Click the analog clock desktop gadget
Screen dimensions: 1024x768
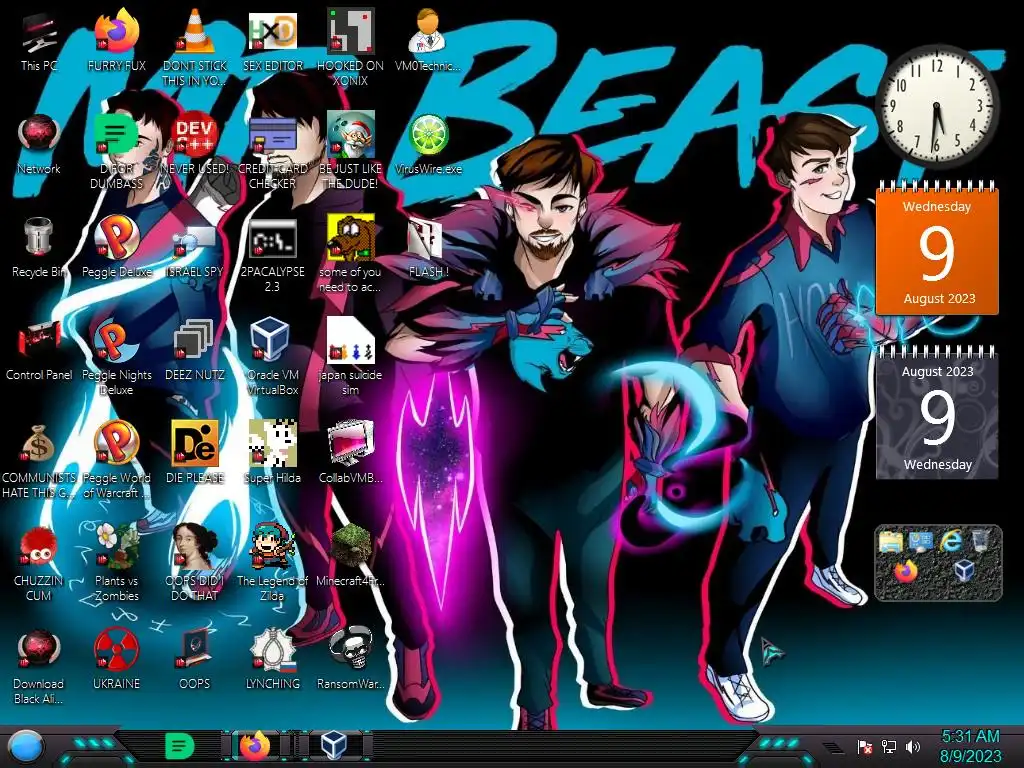click(937, 106)
